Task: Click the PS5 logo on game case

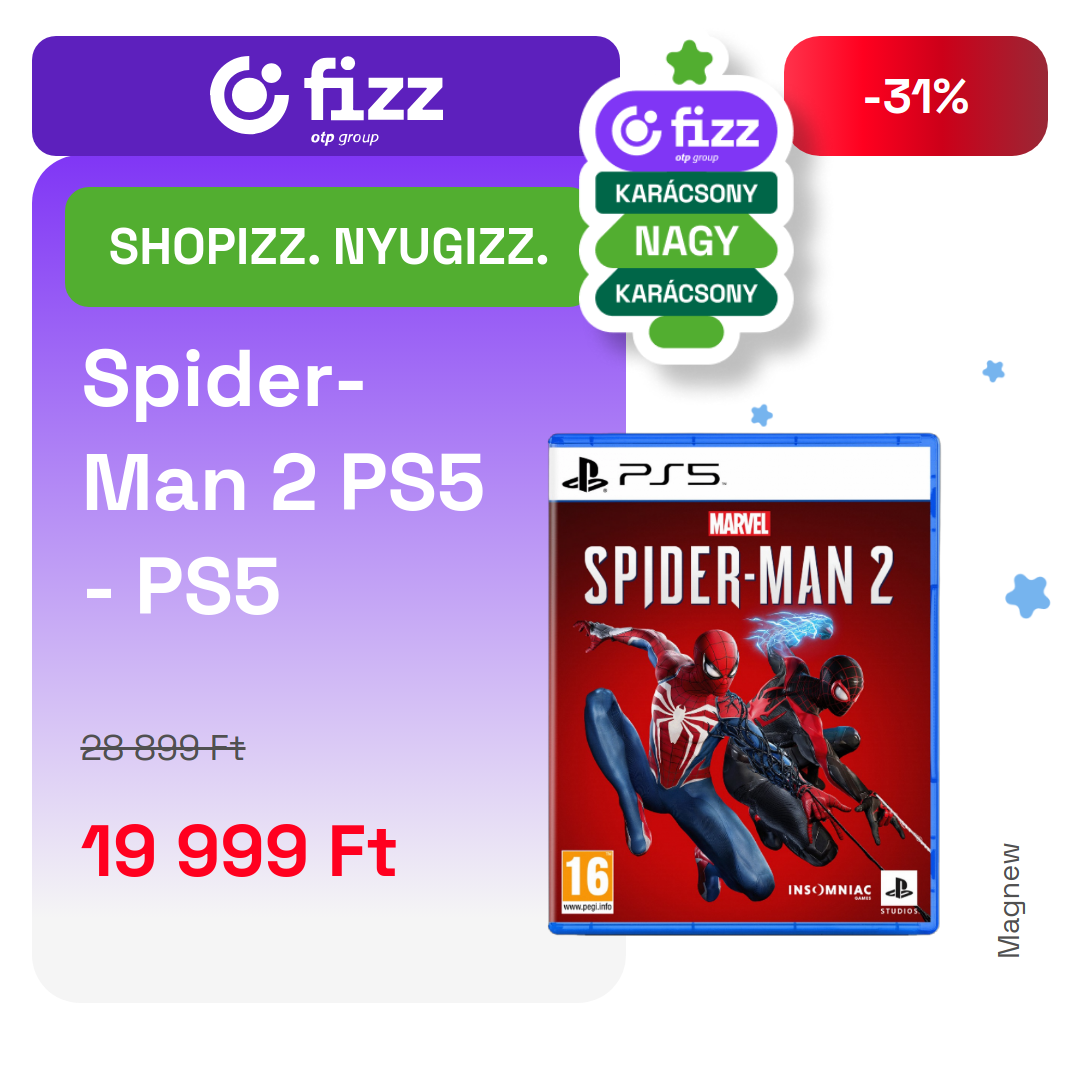Action: tap(641, 475)
